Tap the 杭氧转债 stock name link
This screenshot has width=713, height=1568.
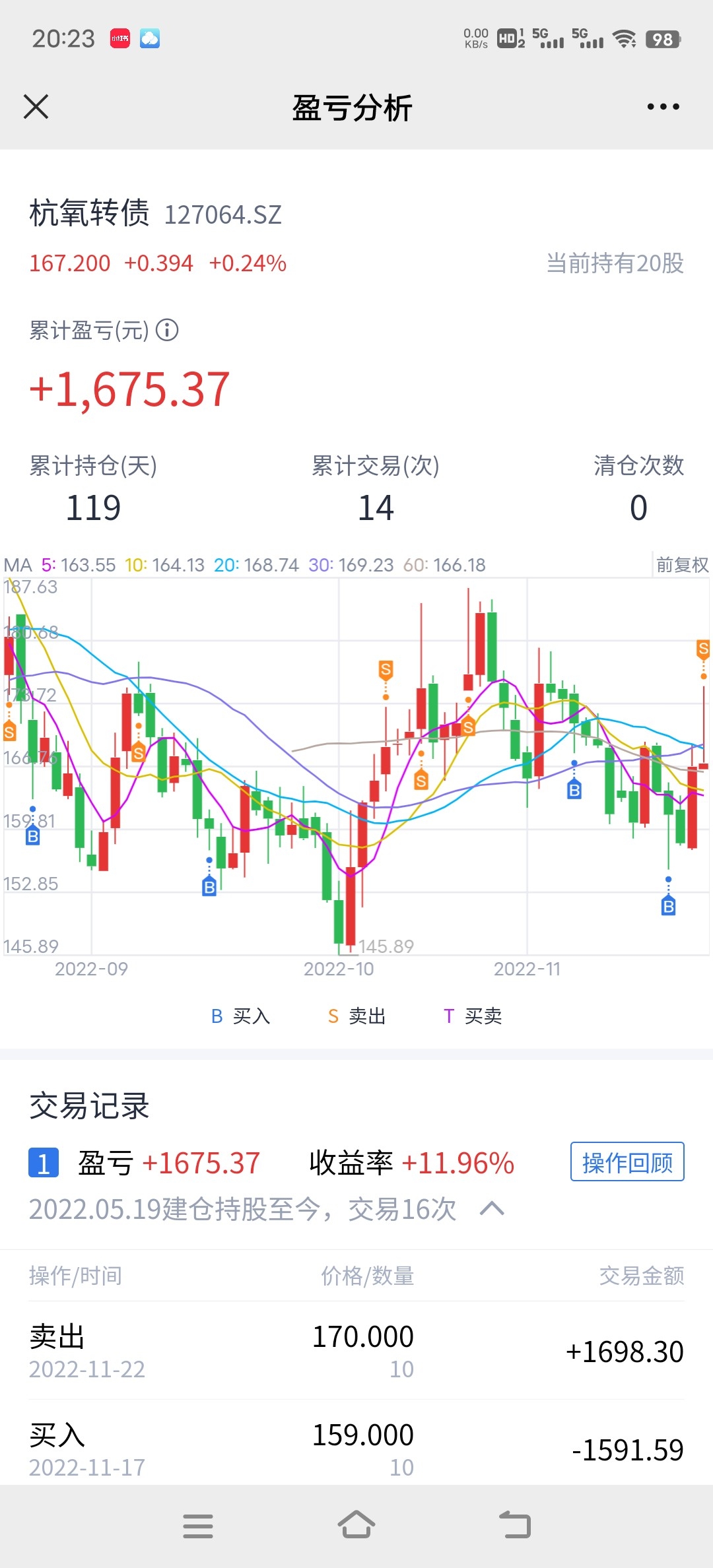pyautogui.click(x=90, y=214)
